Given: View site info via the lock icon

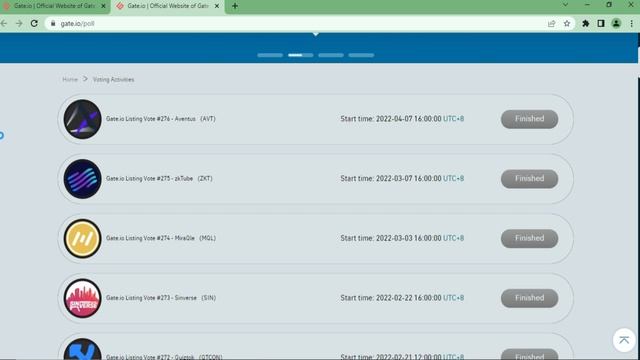Looking at the screenshot, I should point(53,24).
